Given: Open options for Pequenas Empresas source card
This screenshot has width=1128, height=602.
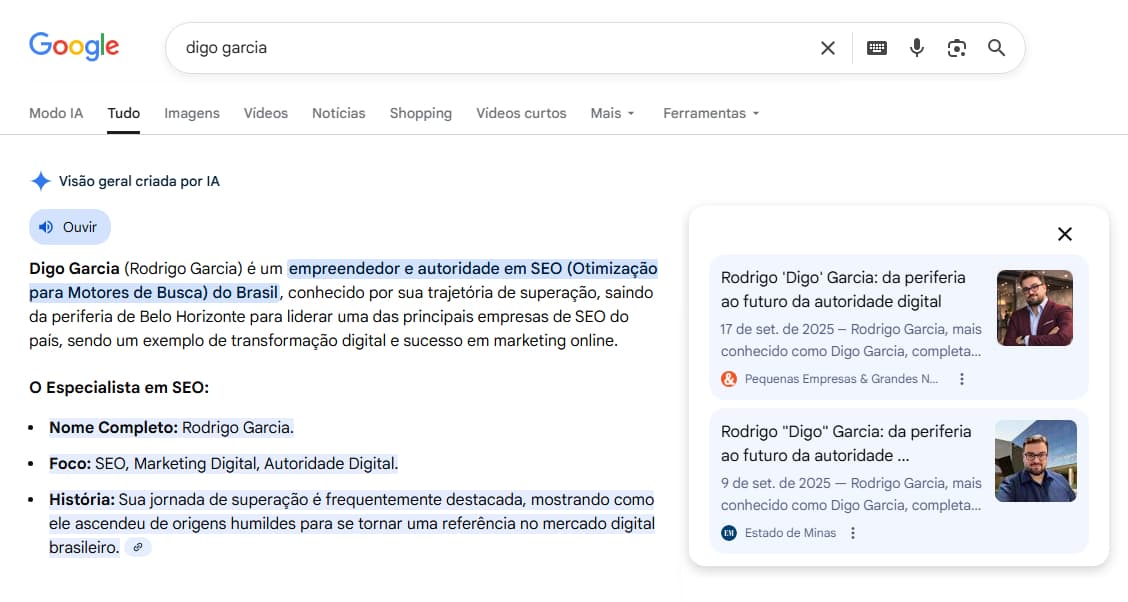Looking at the screenshot, I should tap(962, 379).
